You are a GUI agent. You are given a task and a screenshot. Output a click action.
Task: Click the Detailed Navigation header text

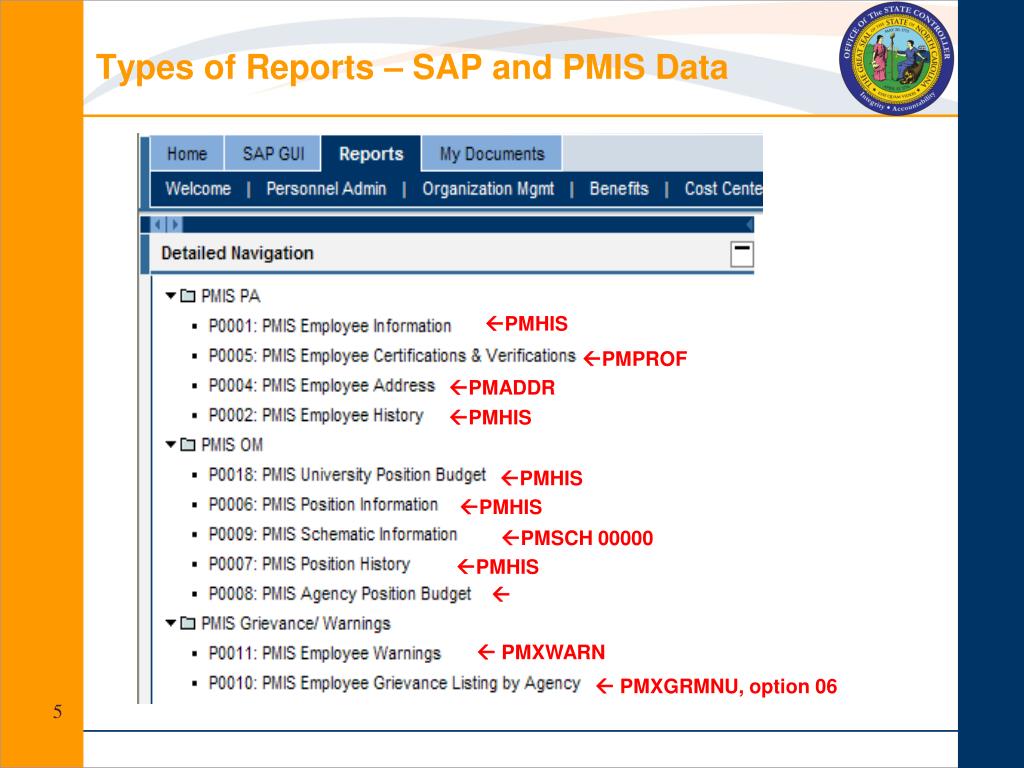pyautogui.click(x=237, y=253)
